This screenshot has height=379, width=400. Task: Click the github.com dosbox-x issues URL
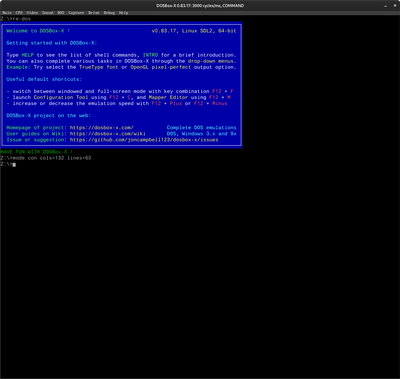[144, 140]
